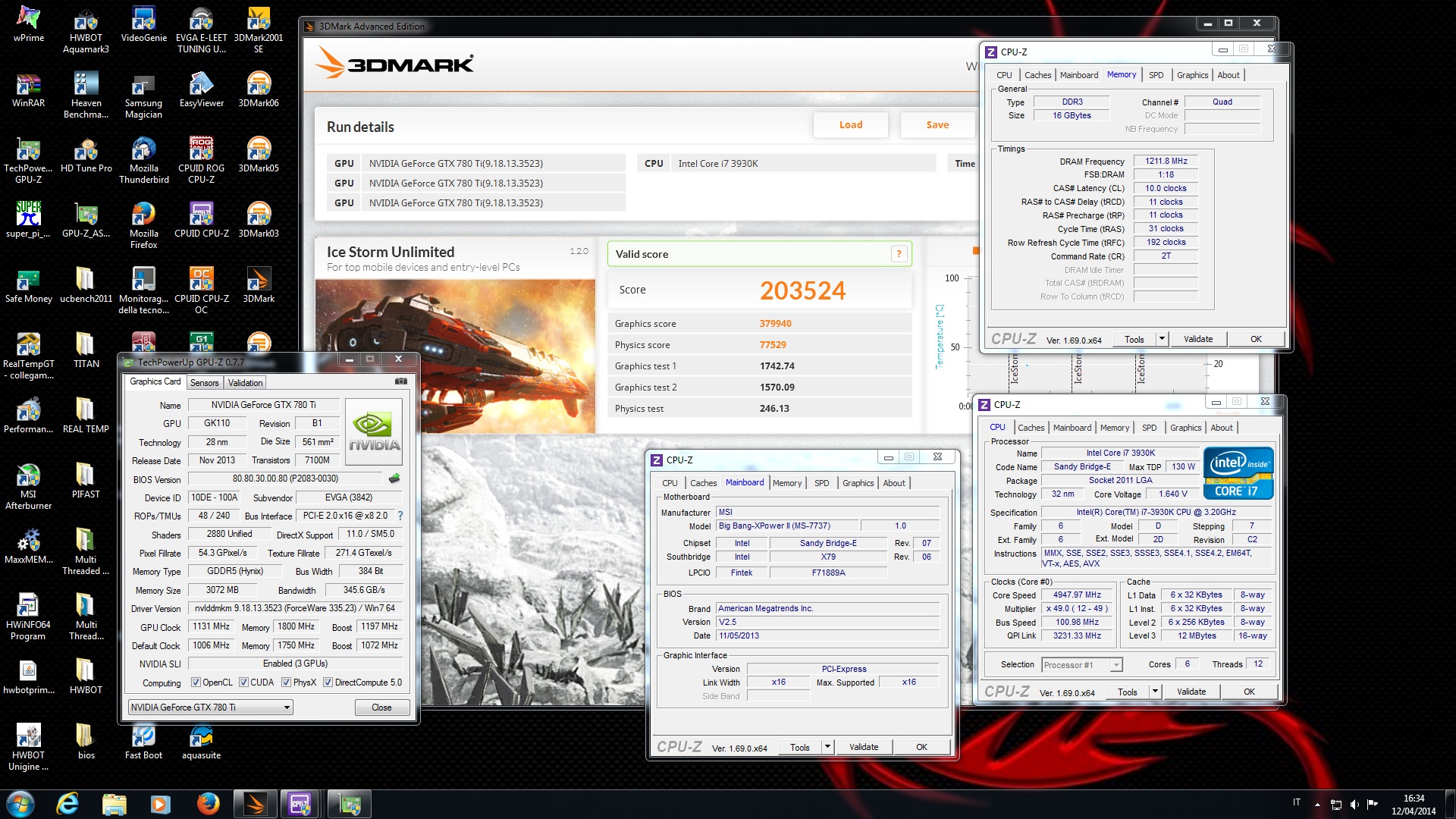
Task: Click Windows Start button
Action: pyautogui.click(x=20, y=803)
